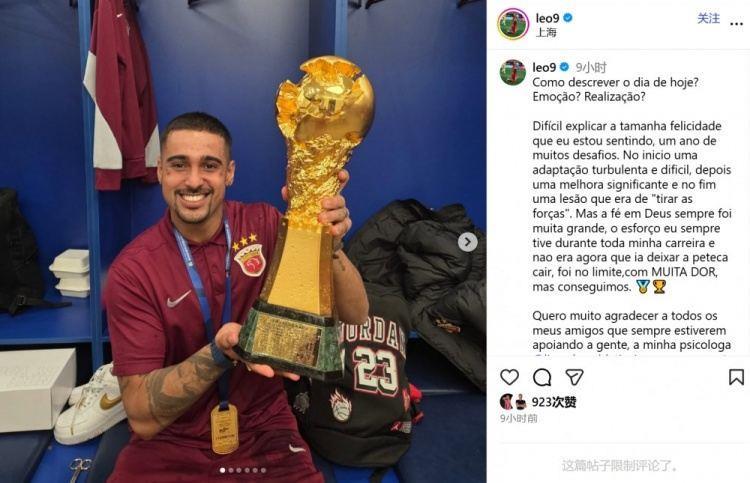This screenshot has width=750, height=483.
Task: Click the verified badge in the caption
Action: 564,67
